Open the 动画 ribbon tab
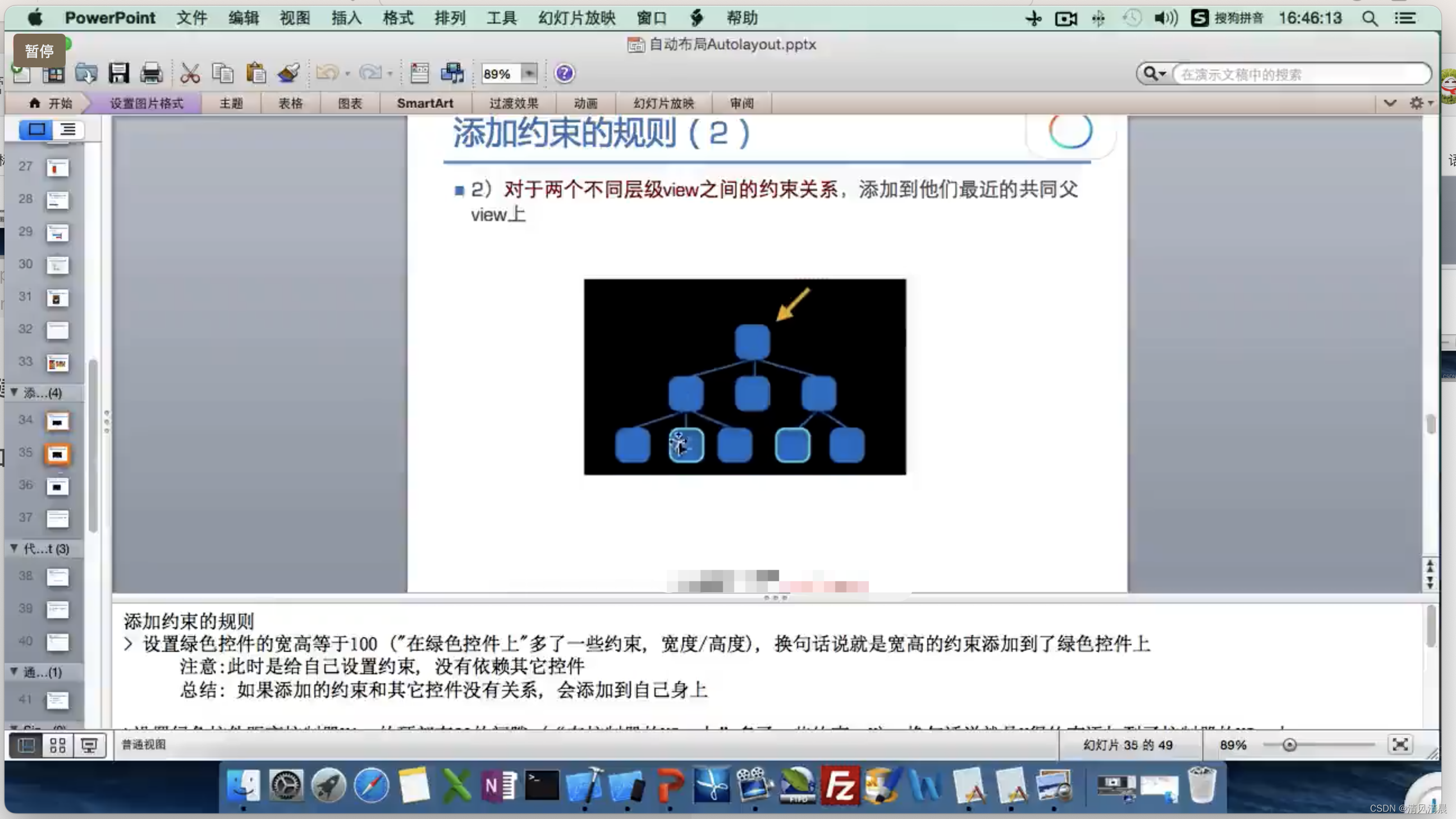1456x819 pixels. click(x=585, y=103)
